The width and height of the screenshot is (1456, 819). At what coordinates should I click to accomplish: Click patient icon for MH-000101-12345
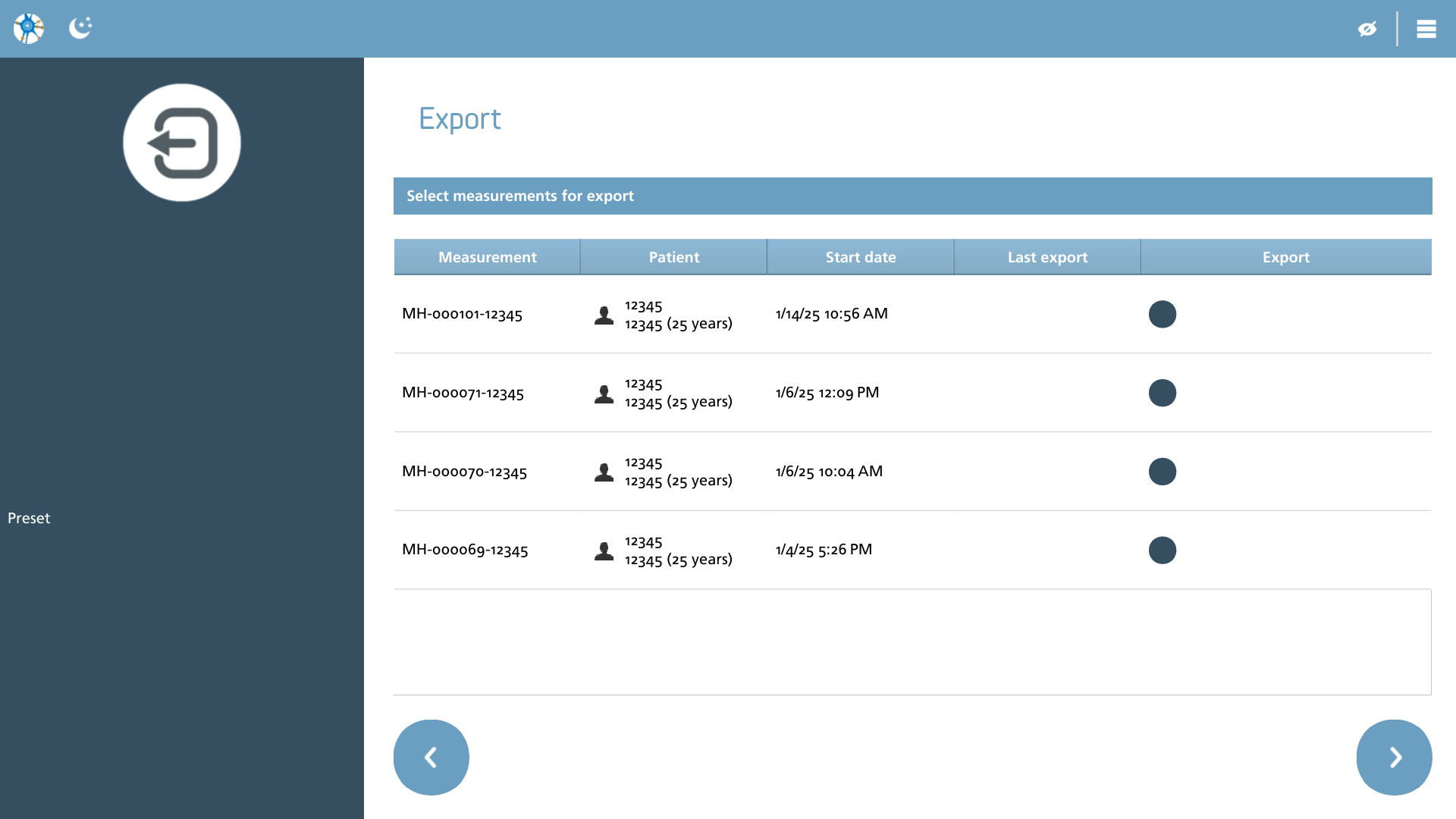(604, 315)
